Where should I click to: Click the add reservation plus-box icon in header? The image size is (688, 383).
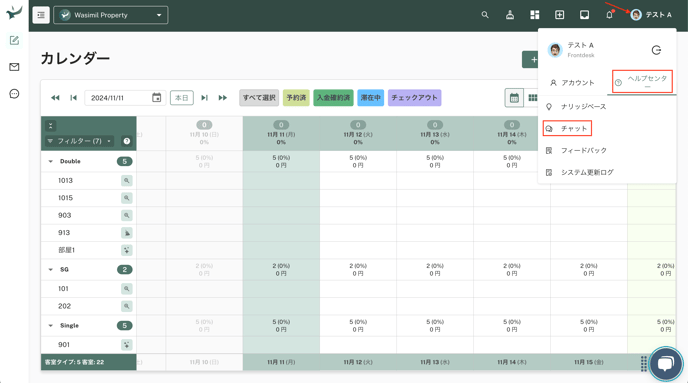tap(559, 15)
